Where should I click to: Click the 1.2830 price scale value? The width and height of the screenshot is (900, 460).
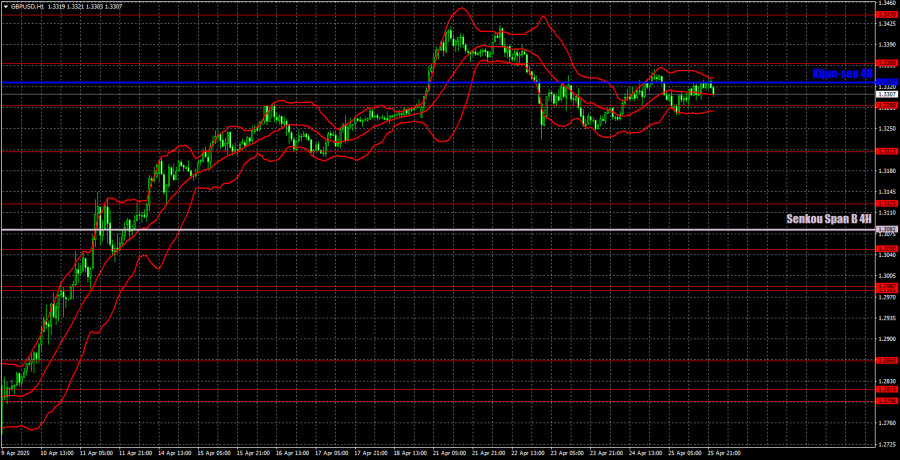point(887,381)
